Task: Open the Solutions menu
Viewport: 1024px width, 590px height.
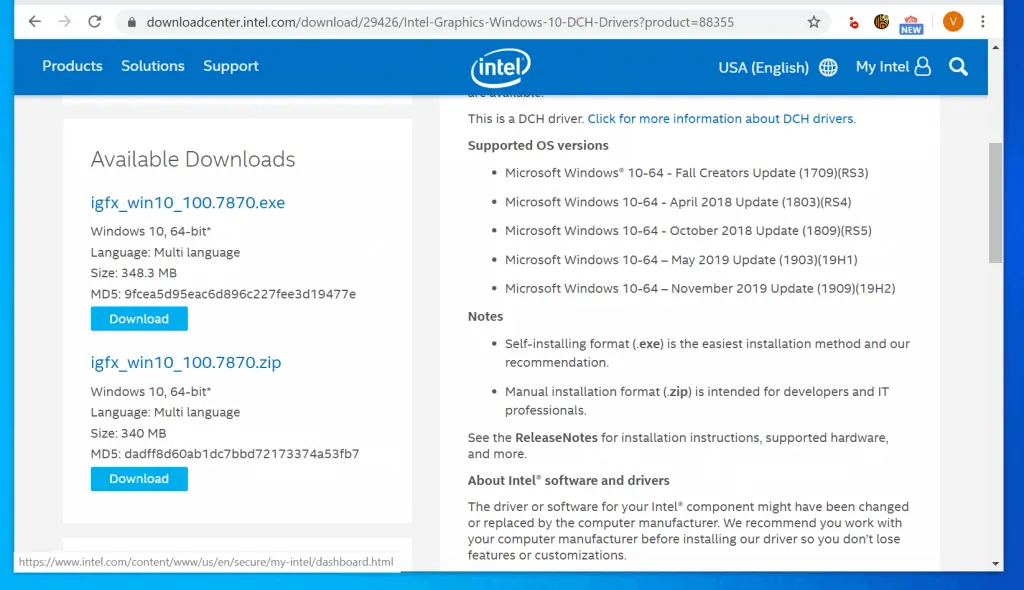Action: [153, 66]
